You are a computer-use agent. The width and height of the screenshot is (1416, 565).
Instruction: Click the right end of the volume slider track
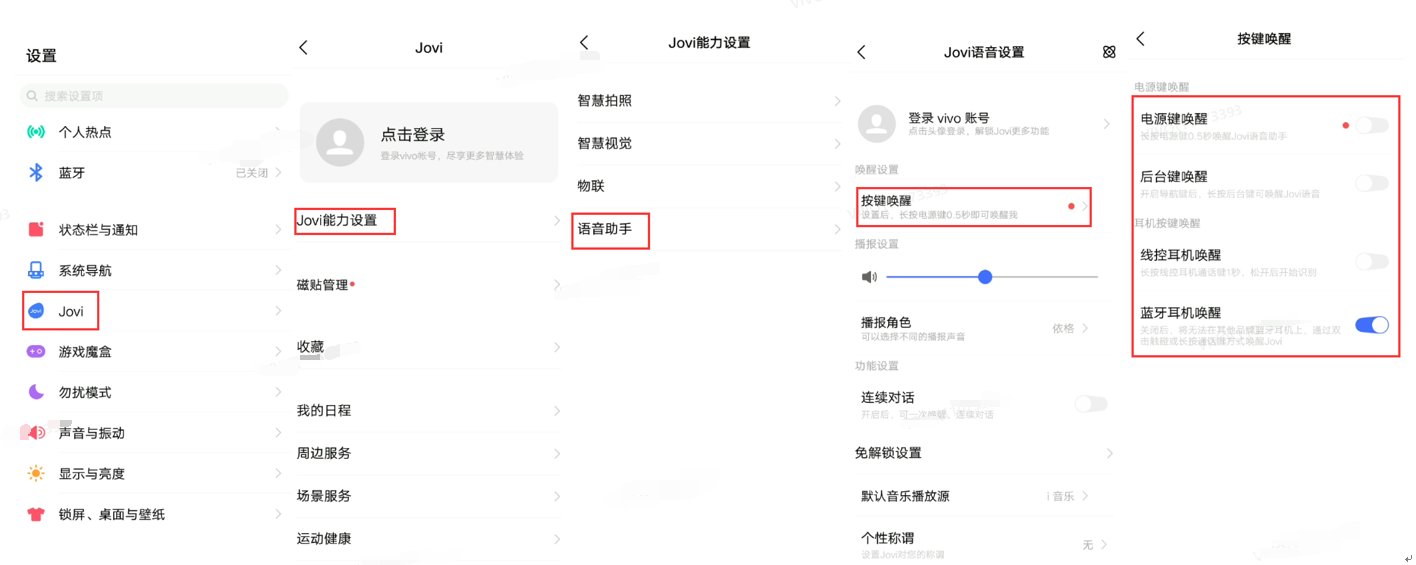(x=1096, y=277)
